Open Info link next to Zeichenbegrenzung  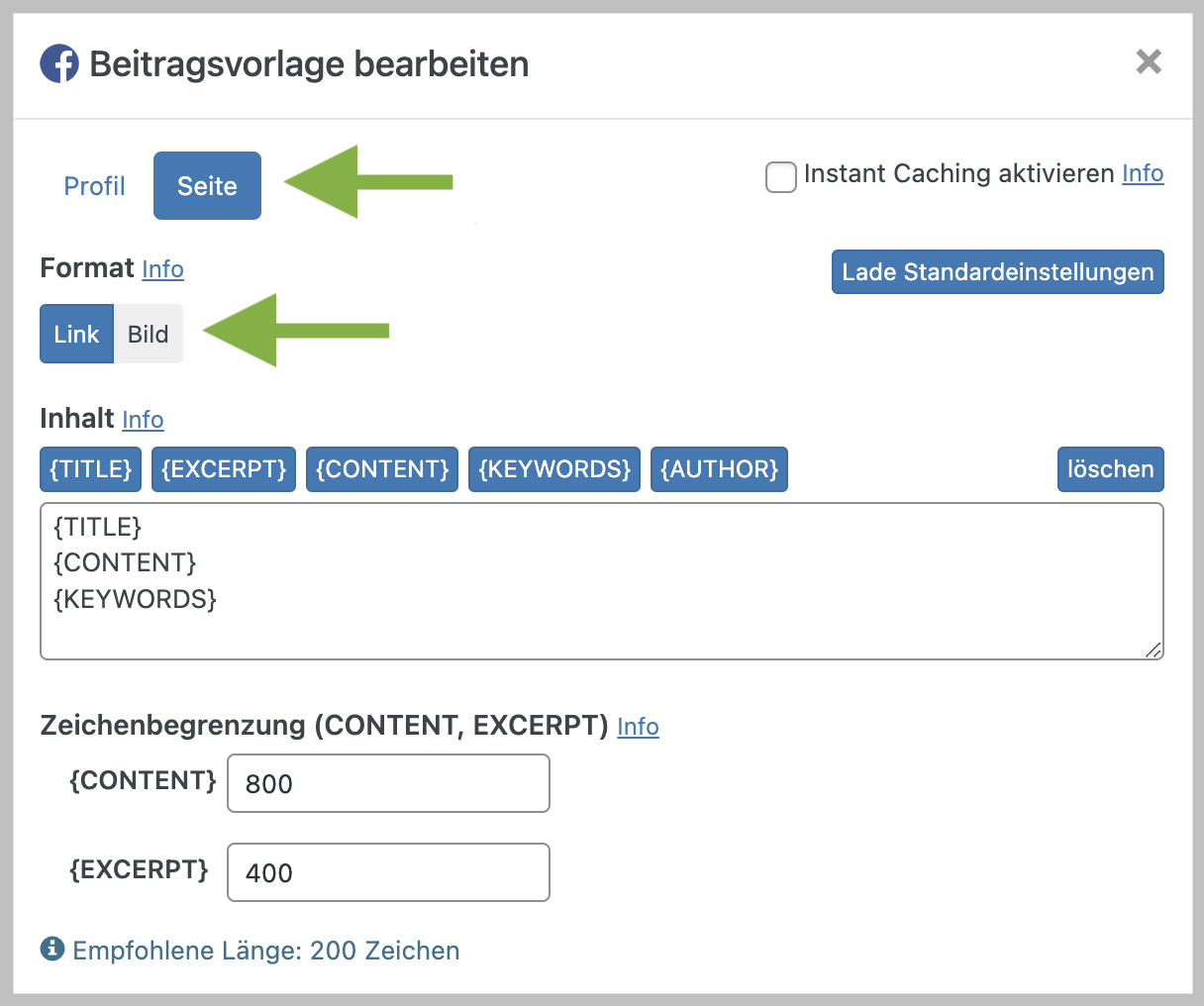638,727
